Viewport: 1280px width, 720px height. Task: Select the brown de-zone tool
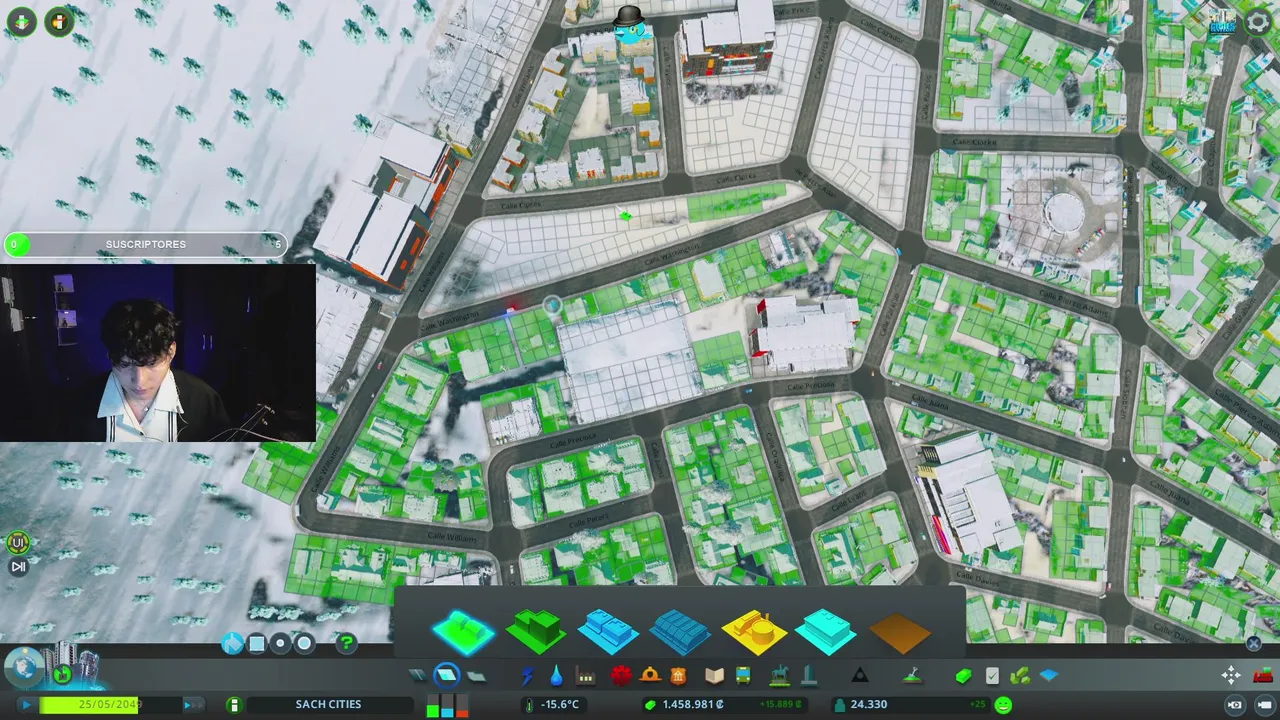pos(899,631)
